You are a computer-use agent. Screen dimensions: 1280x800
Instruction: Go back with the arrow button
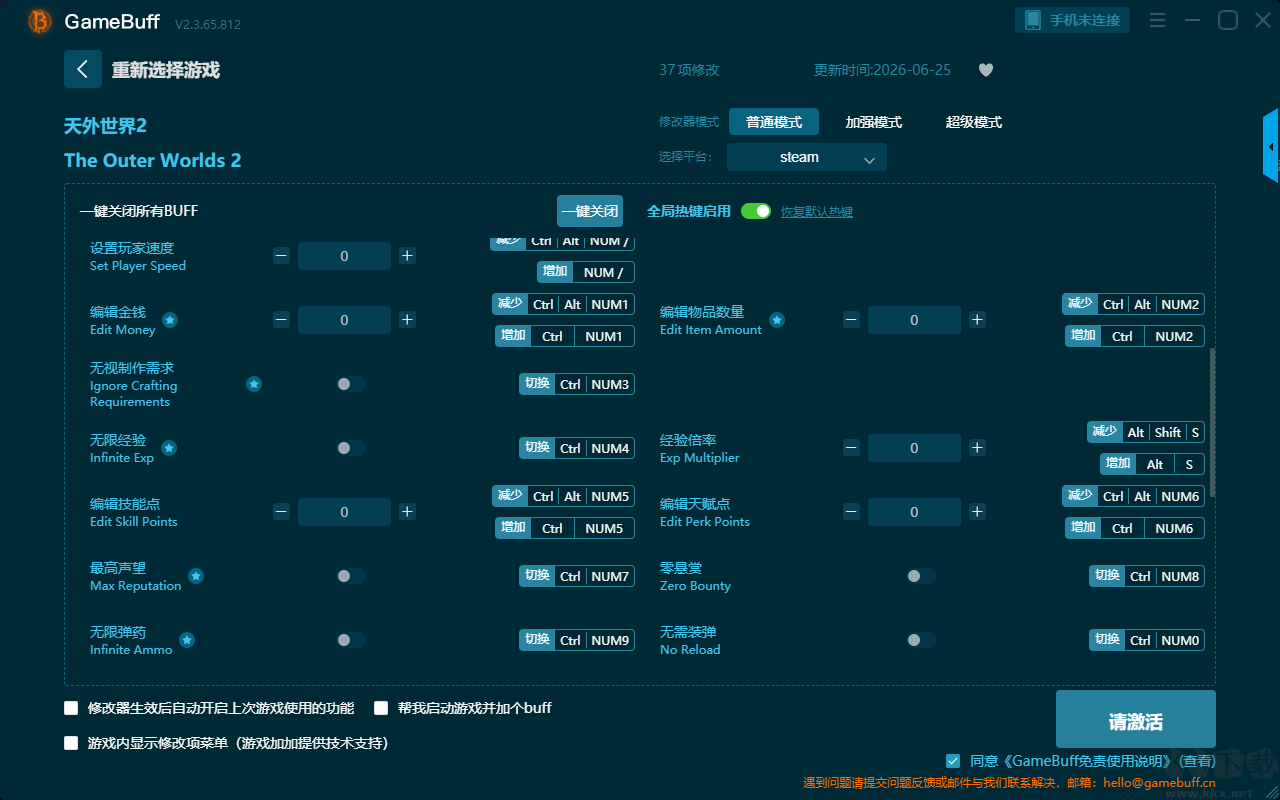tap(83, 69)
